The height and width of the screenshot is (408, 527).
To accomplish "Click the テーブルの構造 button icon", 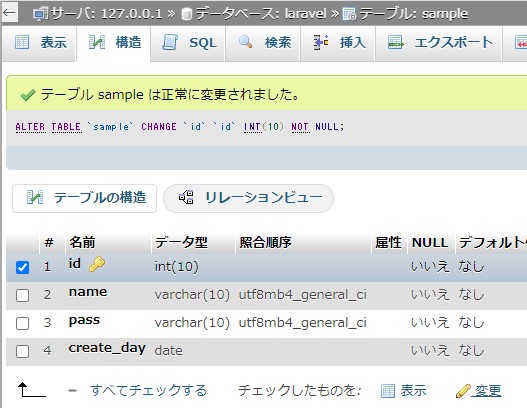I will [x=35, y=197].
